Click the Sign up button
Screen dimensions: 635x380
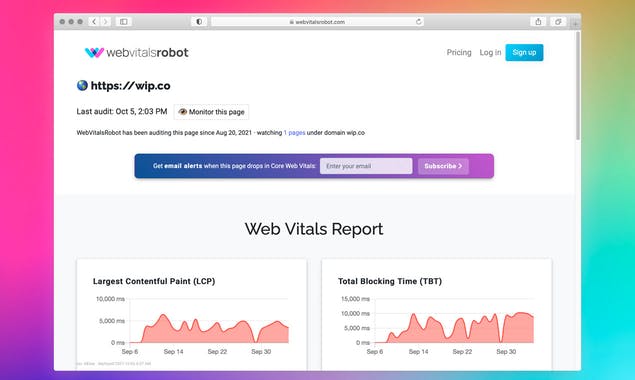pyautogui.click(x=524, y=52)
